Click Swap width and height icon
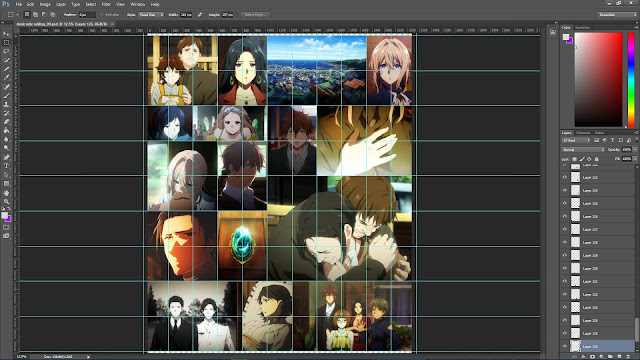 tap(200, 15)
